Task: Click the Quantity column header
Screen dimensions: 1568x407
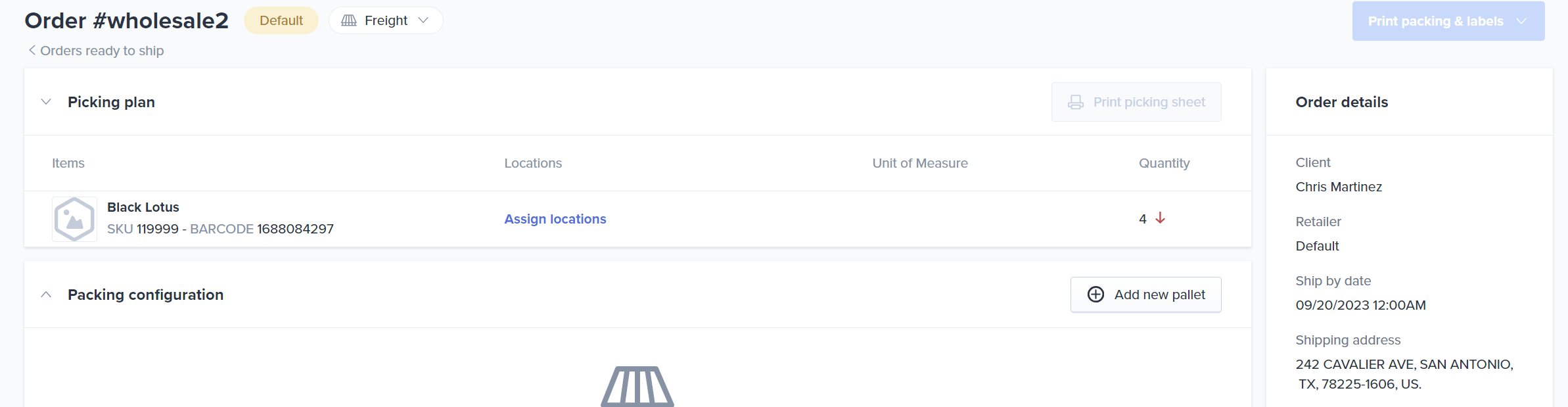Action: click(1164, 163)
